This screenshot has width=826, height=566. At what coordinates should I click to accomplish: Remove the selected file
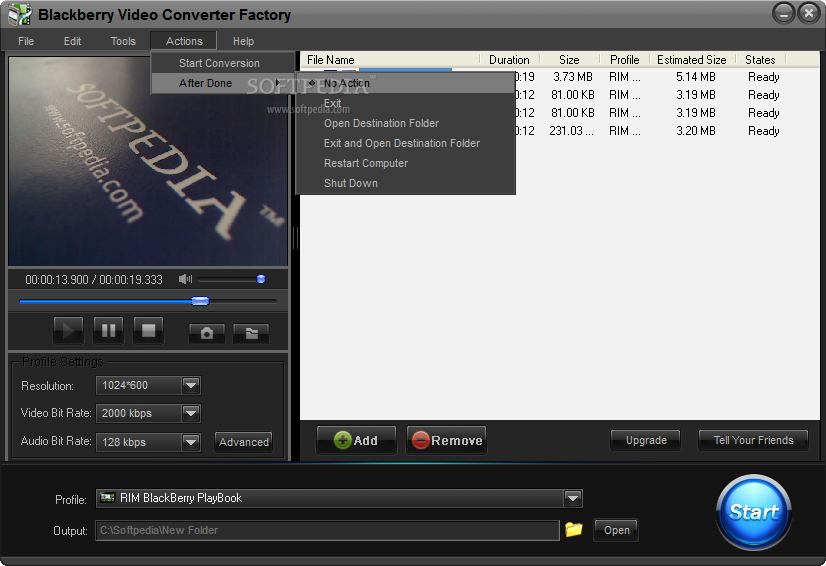pos(446,440)
